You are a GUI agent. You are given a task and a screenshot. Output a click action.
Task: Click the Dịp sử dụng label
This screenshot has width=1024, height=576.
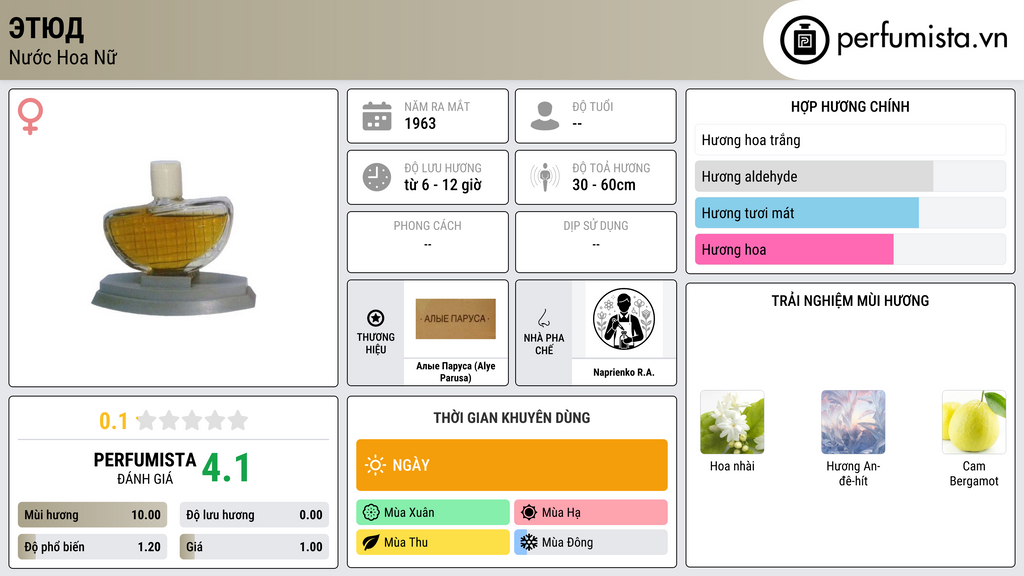coord(596,226)
